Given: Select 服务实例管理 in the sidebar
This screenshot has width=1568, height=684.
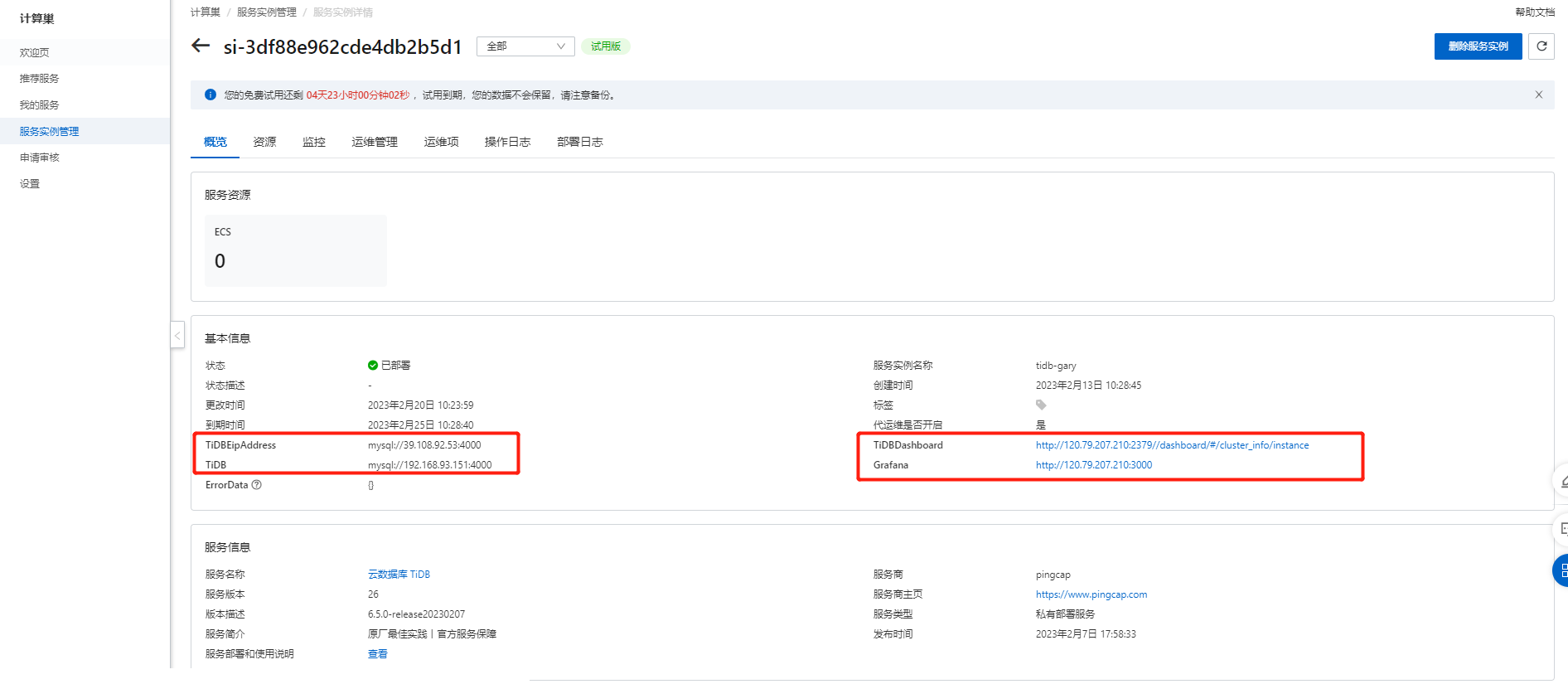Looking at the screenshot, I should 85,131.
